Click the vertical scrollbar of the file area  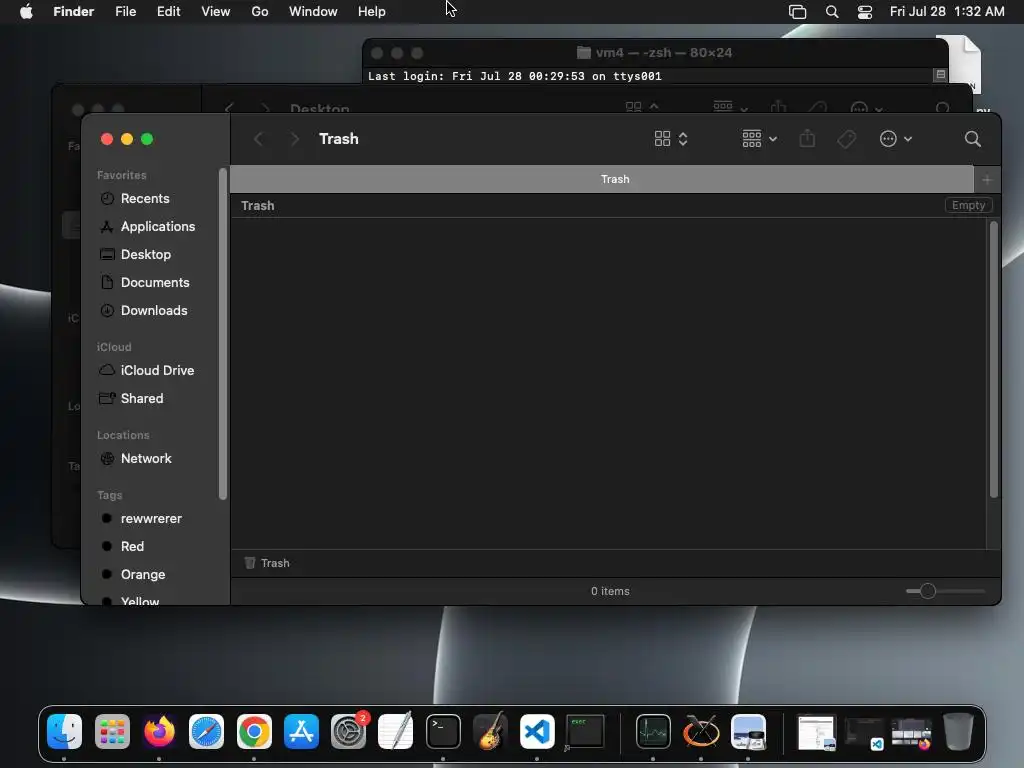pos(993,359)
